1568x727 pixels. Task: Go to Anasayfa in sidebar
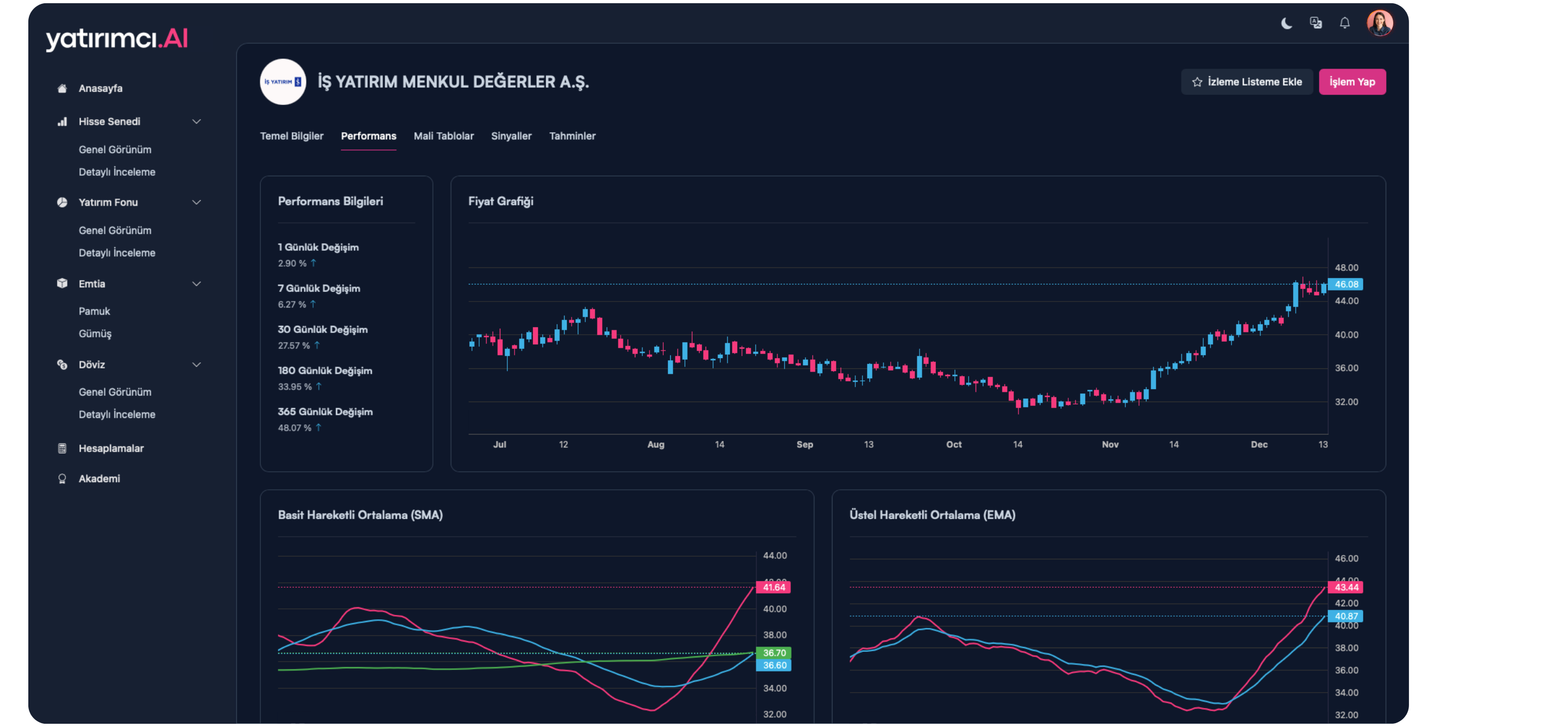(100, 88)
